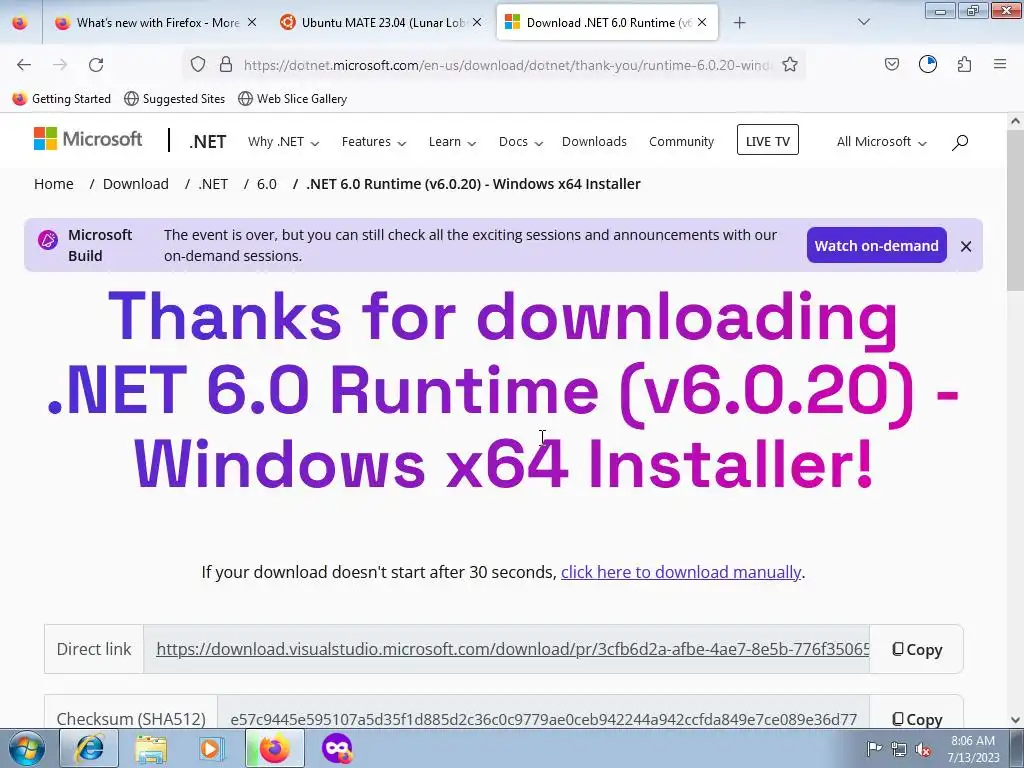Click here to download manually link

680,572
